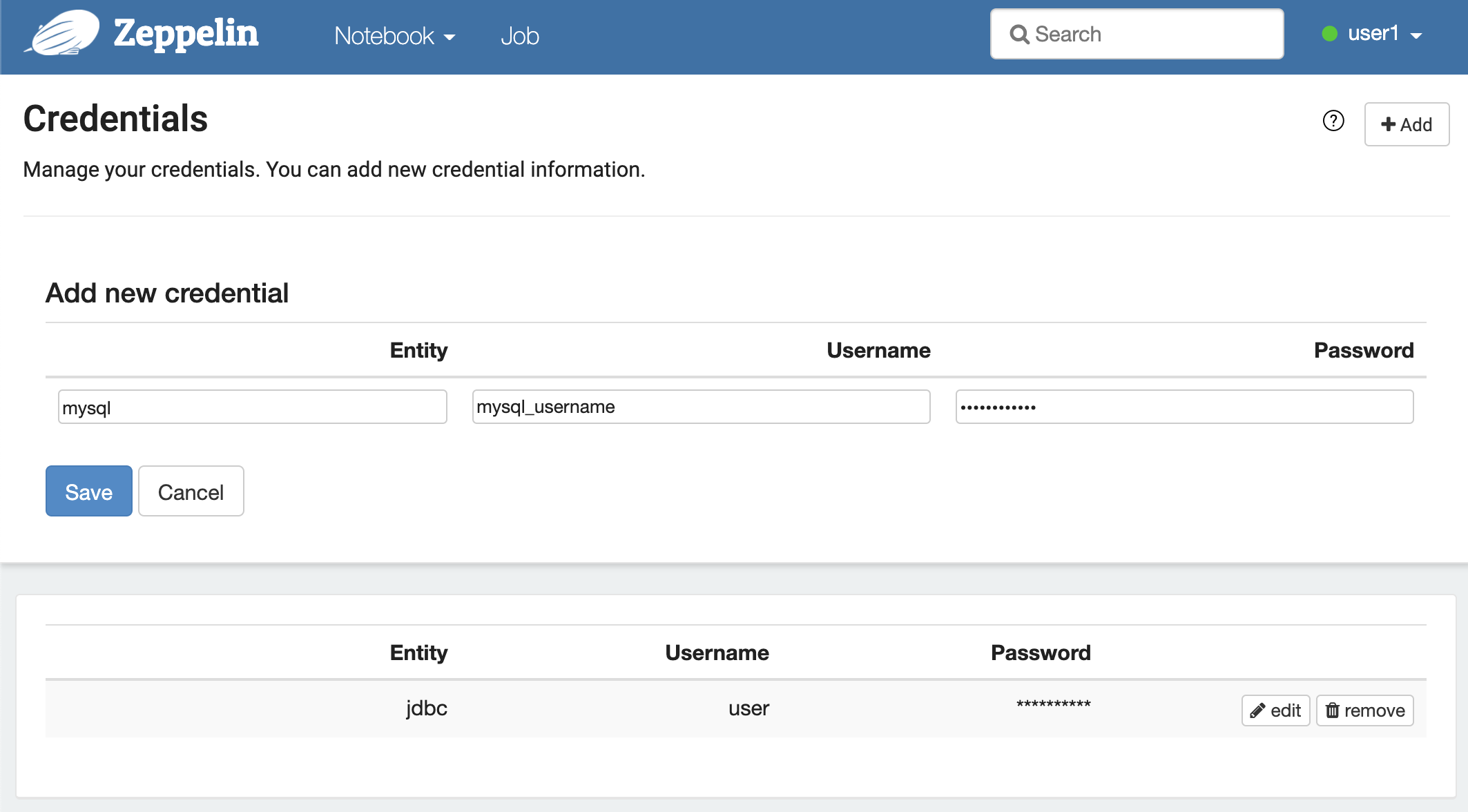Click the Zeppelin title text
Screen dimensions: 1468x812
click(x=186, y=33)
